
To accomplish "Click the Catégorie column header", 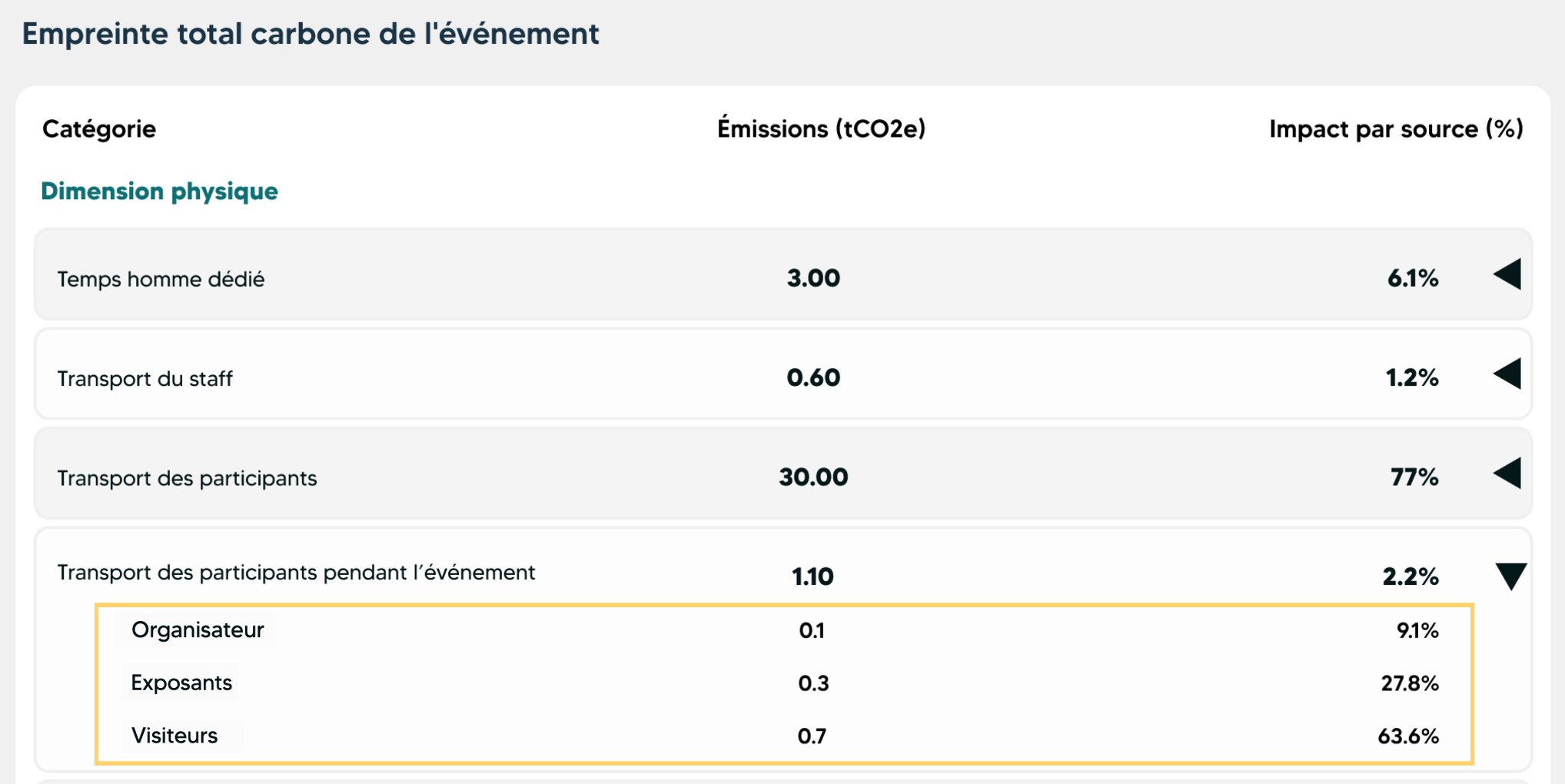I will 99,129.
